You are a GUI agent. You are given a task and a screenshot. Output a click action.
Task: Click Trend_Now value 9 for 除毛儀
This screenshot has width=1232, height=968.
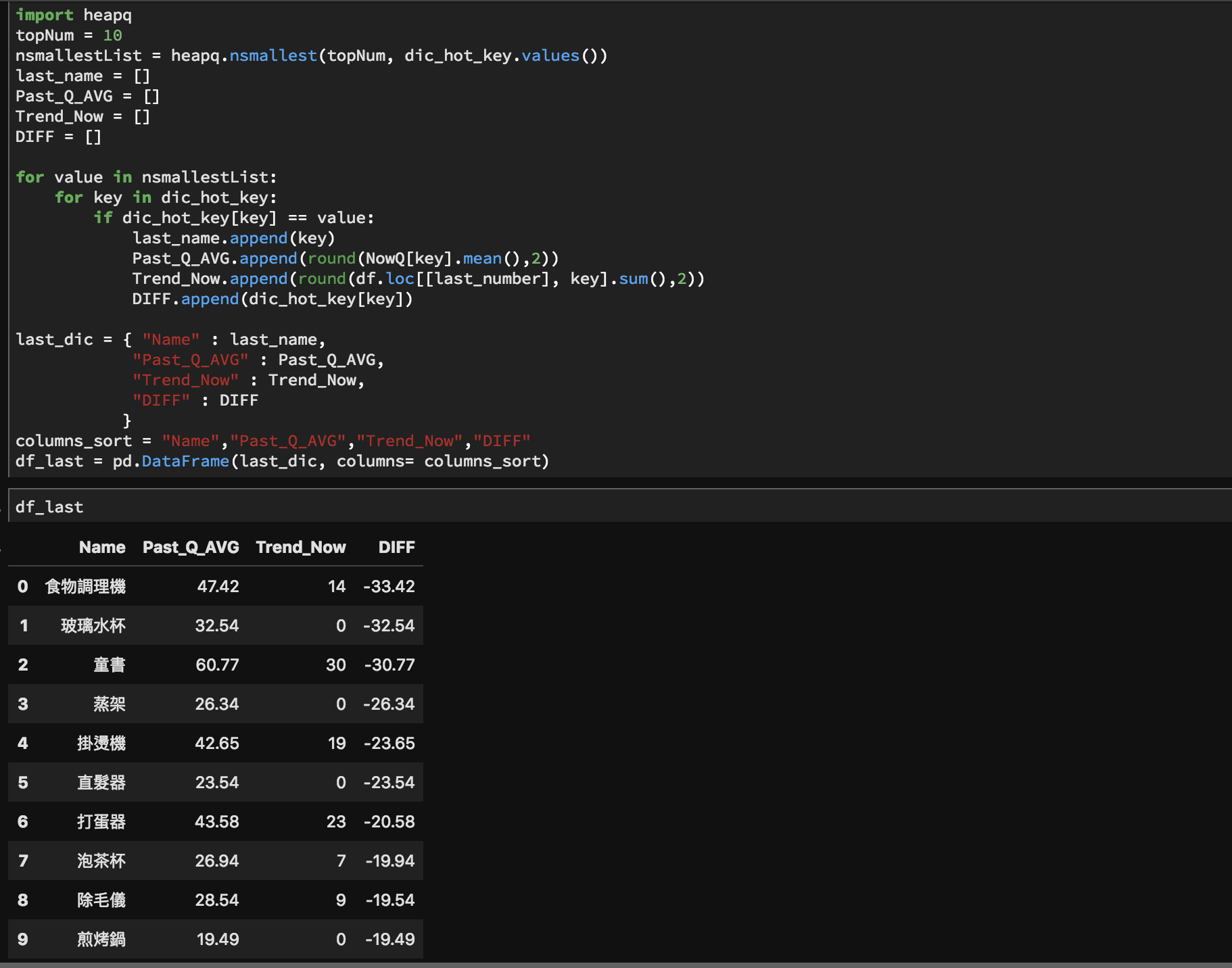point(341,900)
